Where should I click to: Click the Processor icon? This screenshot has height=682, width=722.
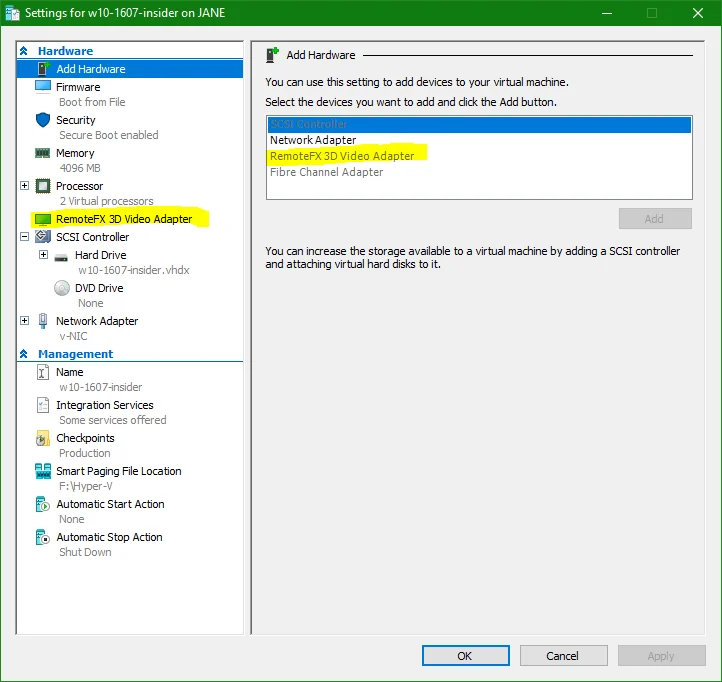tap(43, 186)
